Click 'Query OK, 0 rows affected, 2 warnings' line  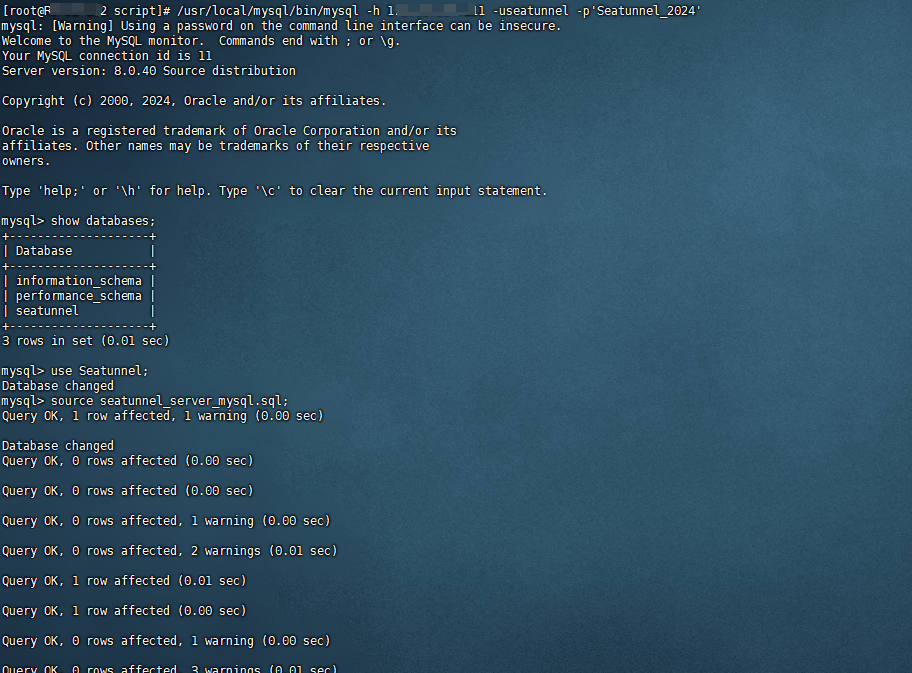(x=170, y=551)
